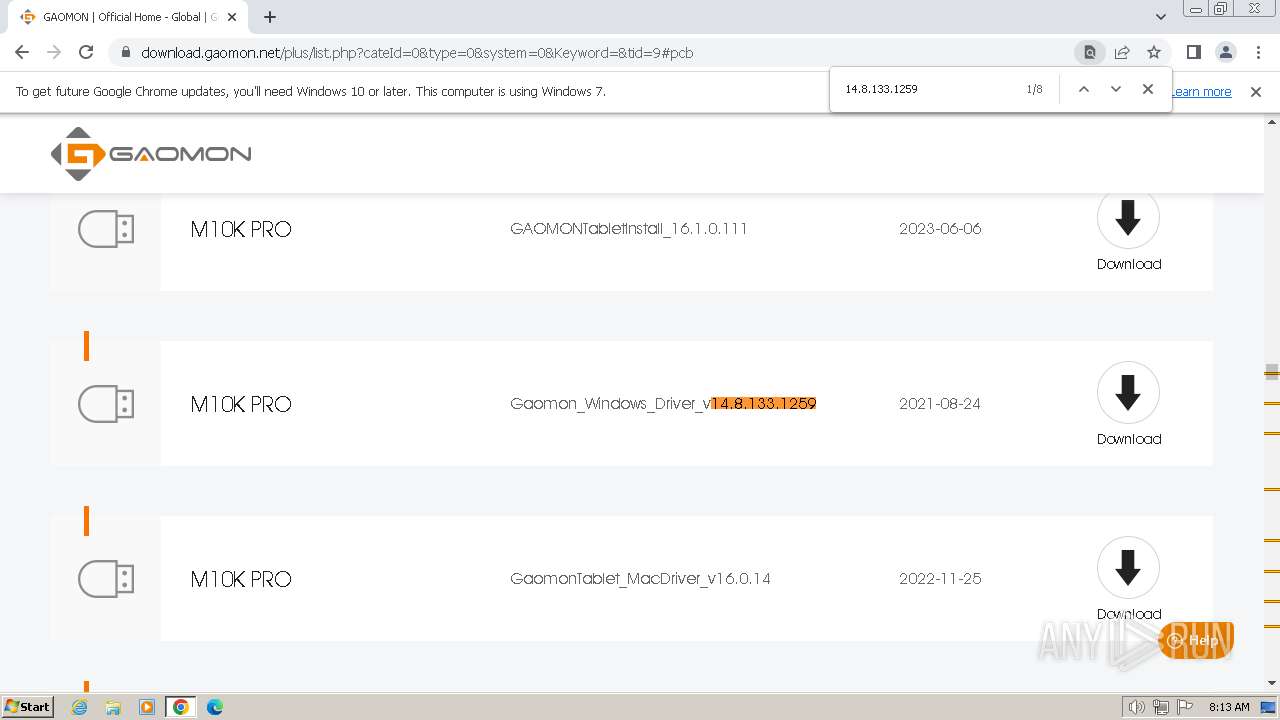
Task: Click the USB icon beside Windows Driver row
Action: [x=106, y=404]
